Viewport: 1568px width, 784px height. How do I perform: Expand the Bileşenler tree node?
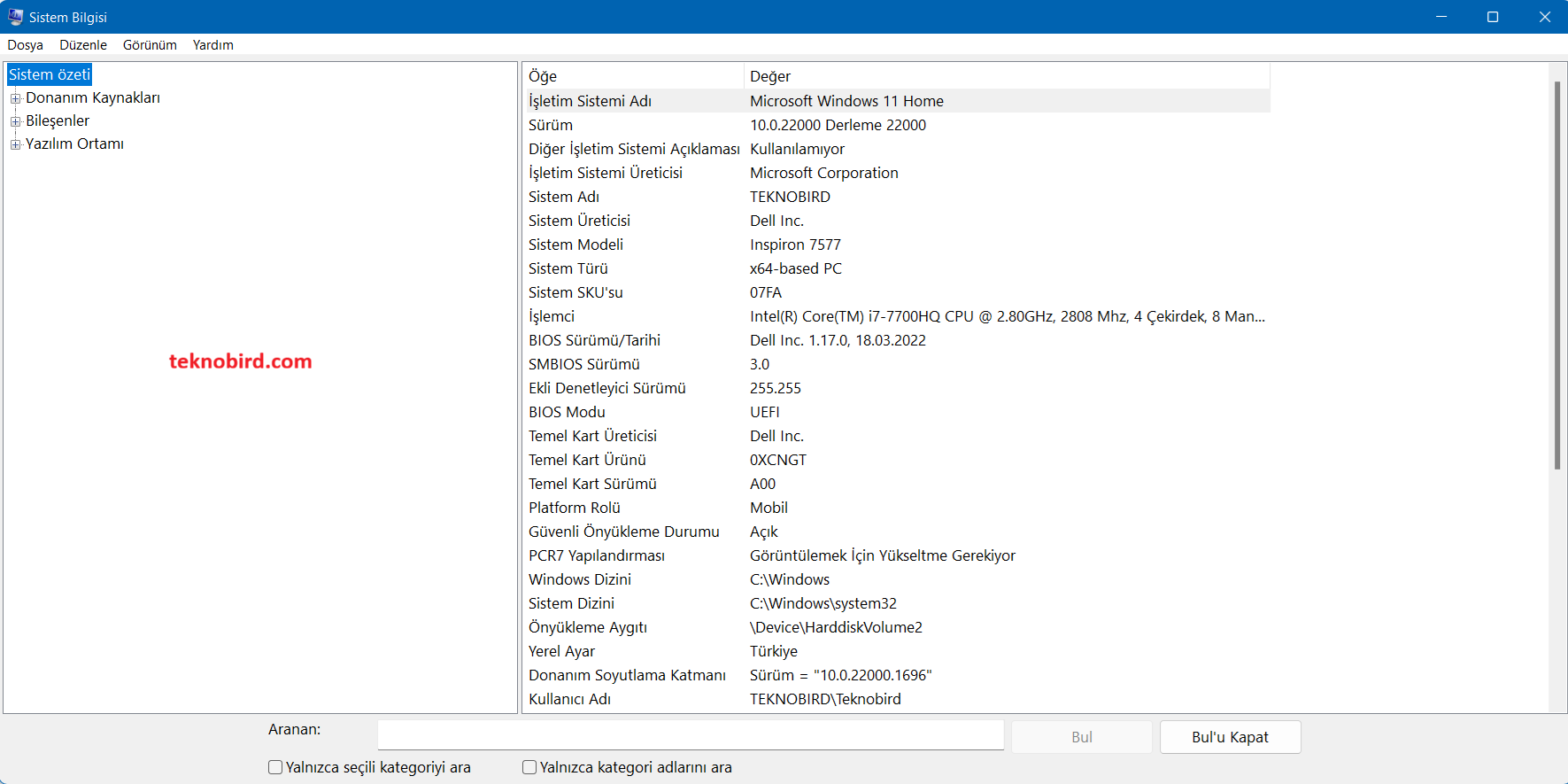tap(15, 121)
